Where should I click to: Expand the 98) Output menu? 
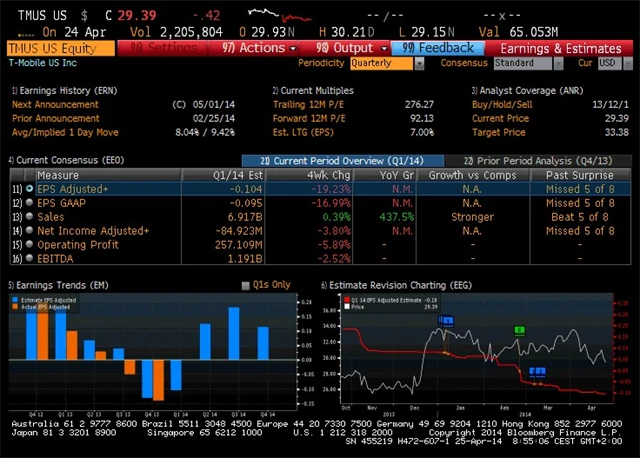pos(351,48)
